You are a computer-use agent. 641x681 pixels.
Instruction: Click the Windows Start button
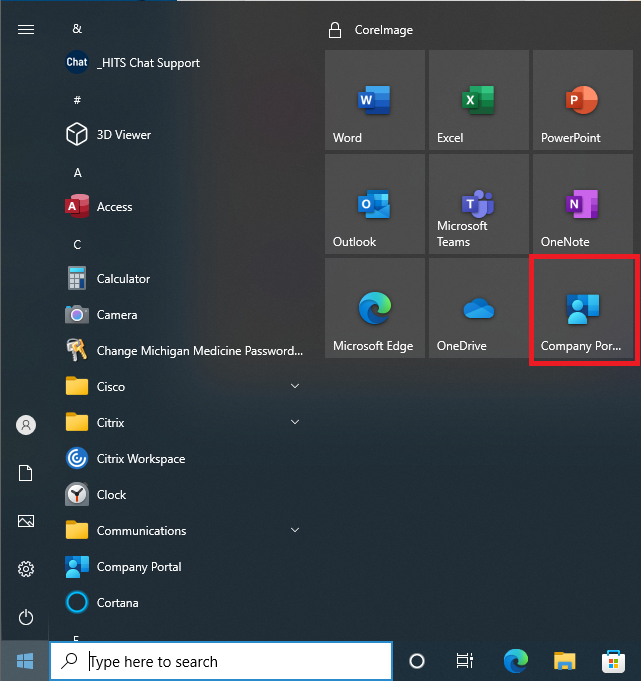(25, 661)
